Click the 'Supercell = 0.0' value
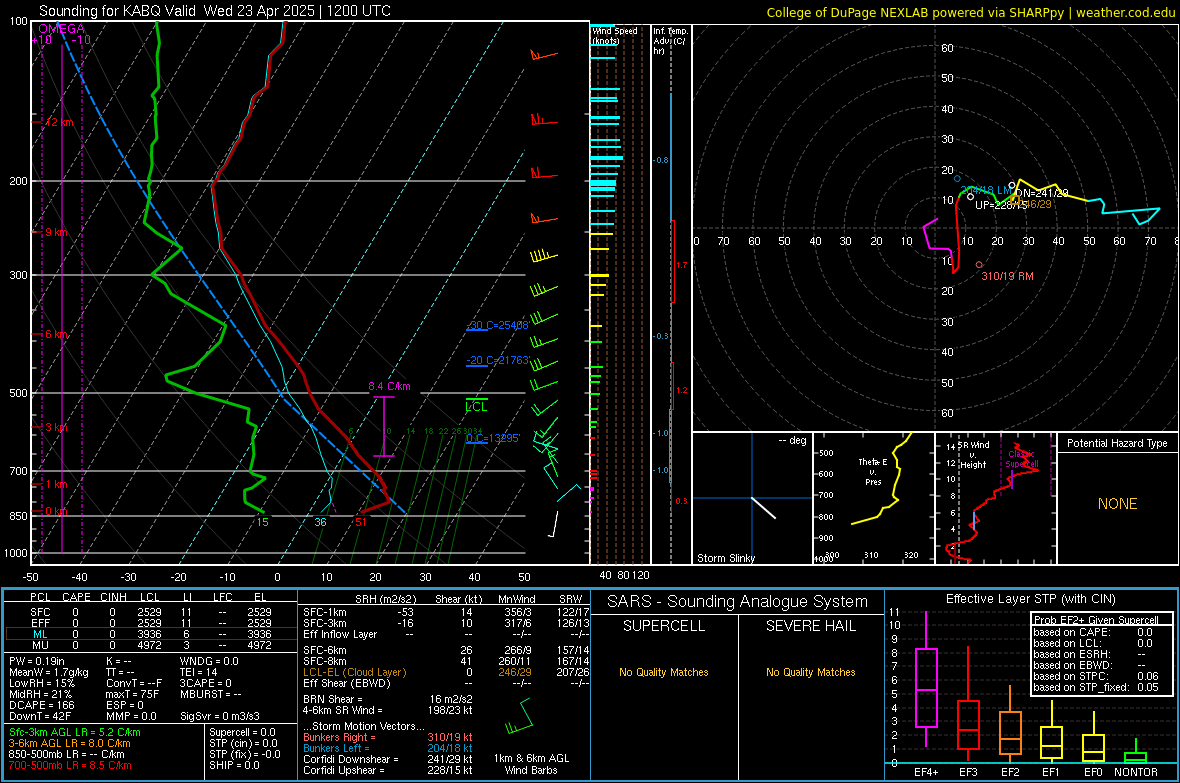The height and width of the screenshot is (783, 1180). (x=242, y=733)
